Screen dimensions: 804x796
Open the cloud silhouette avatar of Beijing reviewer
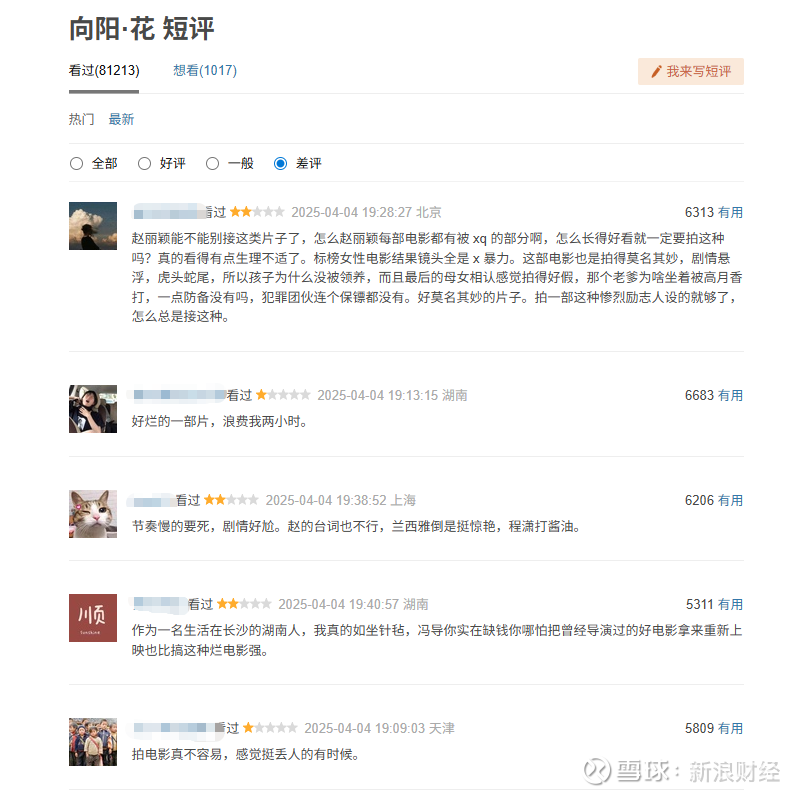[x=93, y=226]
